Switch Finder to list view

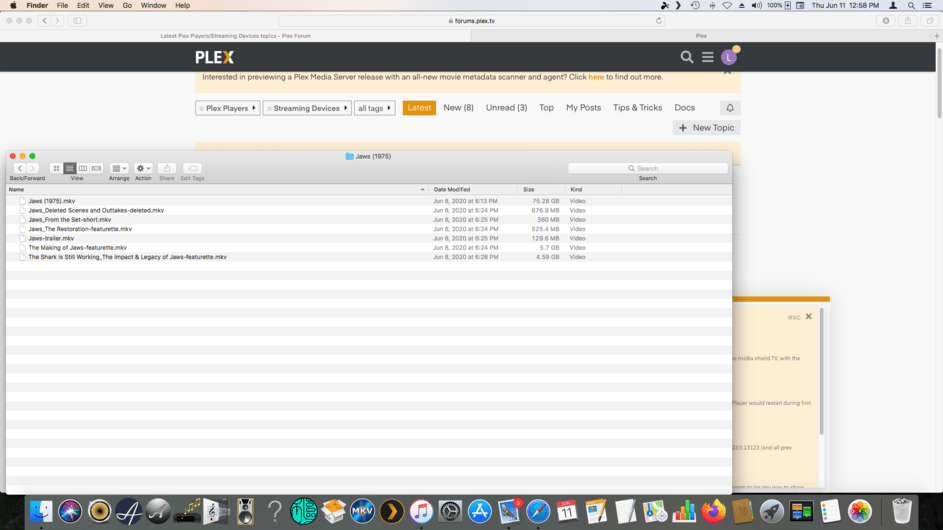[x=69, y=168]
